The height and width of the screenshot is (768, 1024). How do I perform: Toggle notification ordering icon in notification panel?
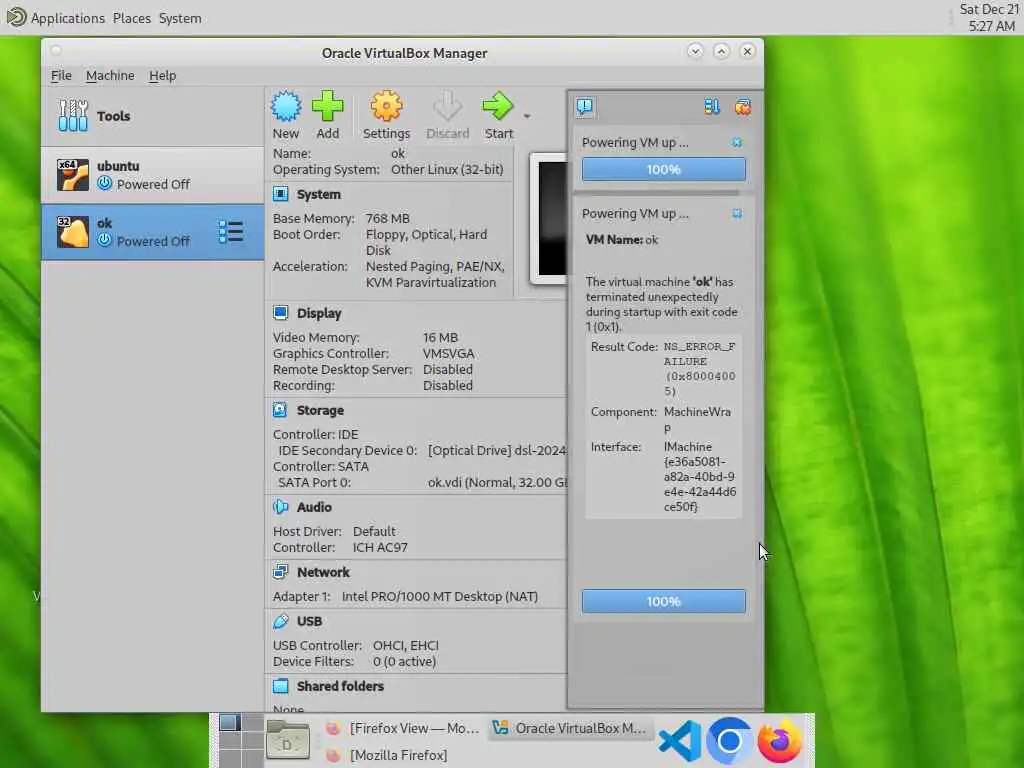click(x=711, y=106)
